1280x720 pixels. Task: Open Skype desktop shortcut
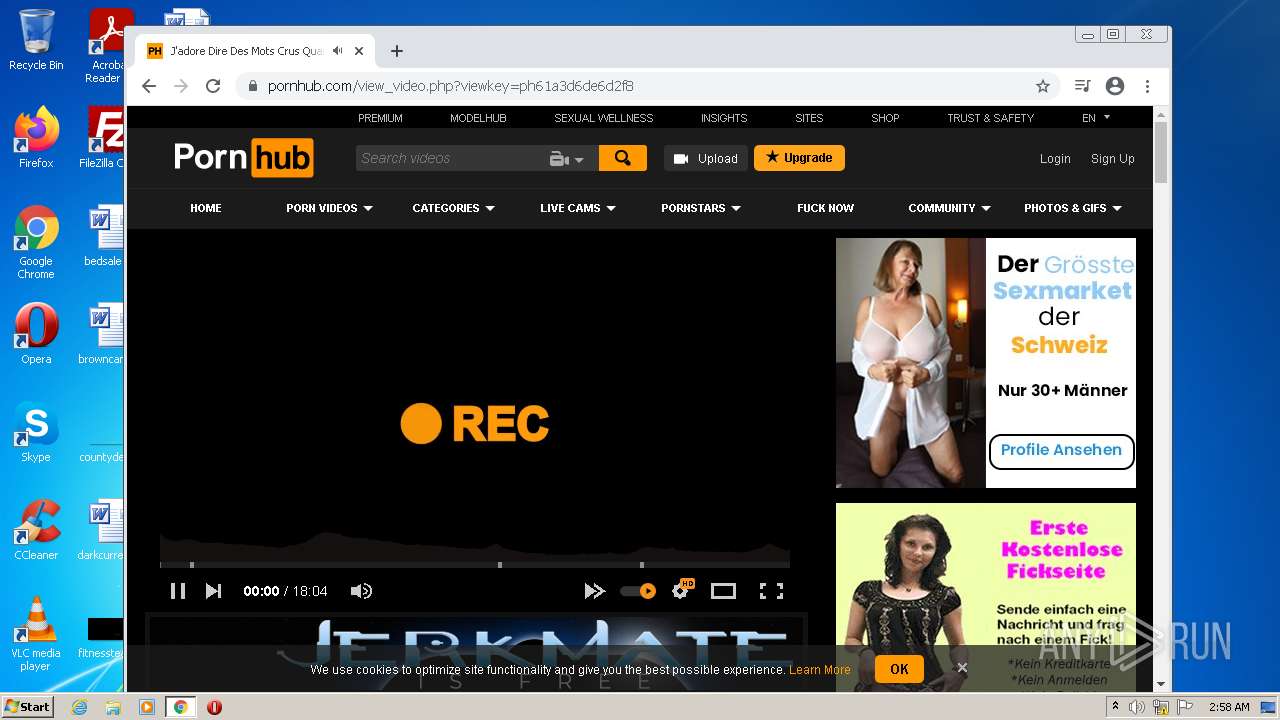pos(36,432)
